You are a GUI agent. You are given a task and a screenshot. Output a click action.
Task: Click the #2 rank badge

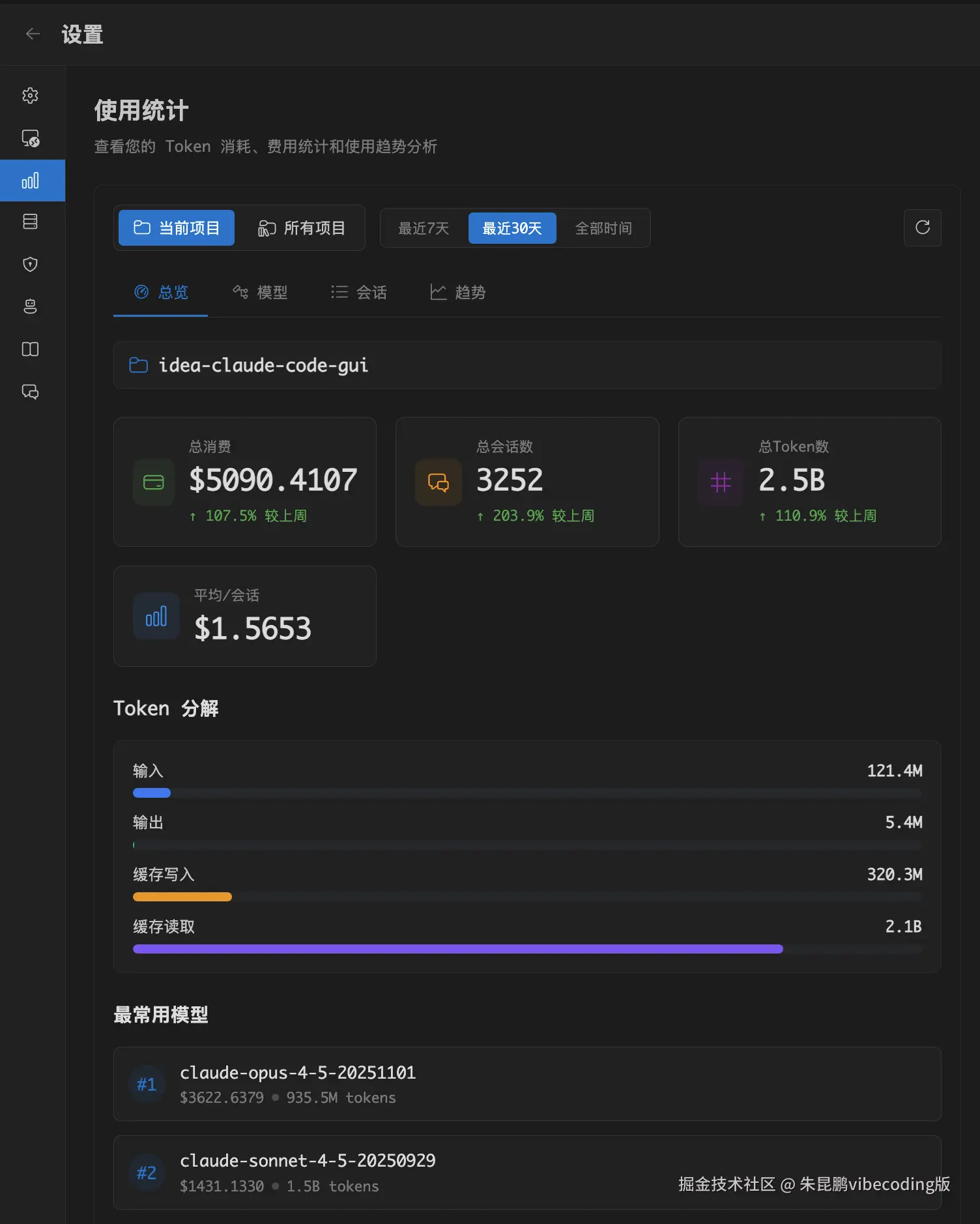[x=147, y=1173]
